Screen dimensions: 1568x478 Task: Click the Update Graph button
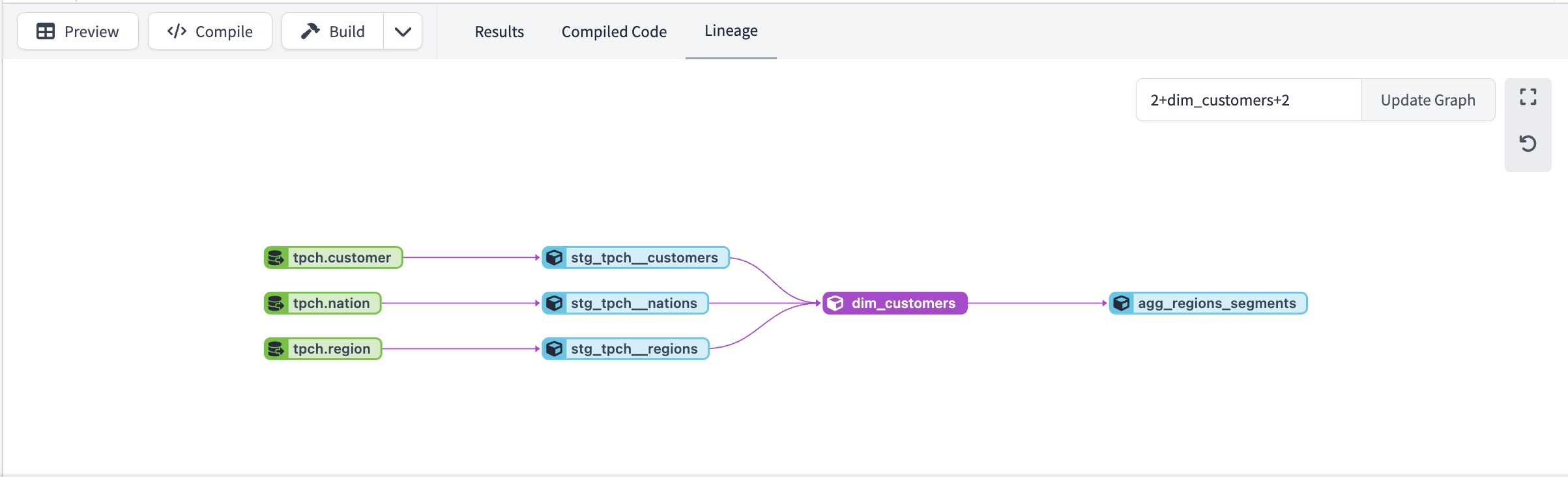tap(1427, 100)
